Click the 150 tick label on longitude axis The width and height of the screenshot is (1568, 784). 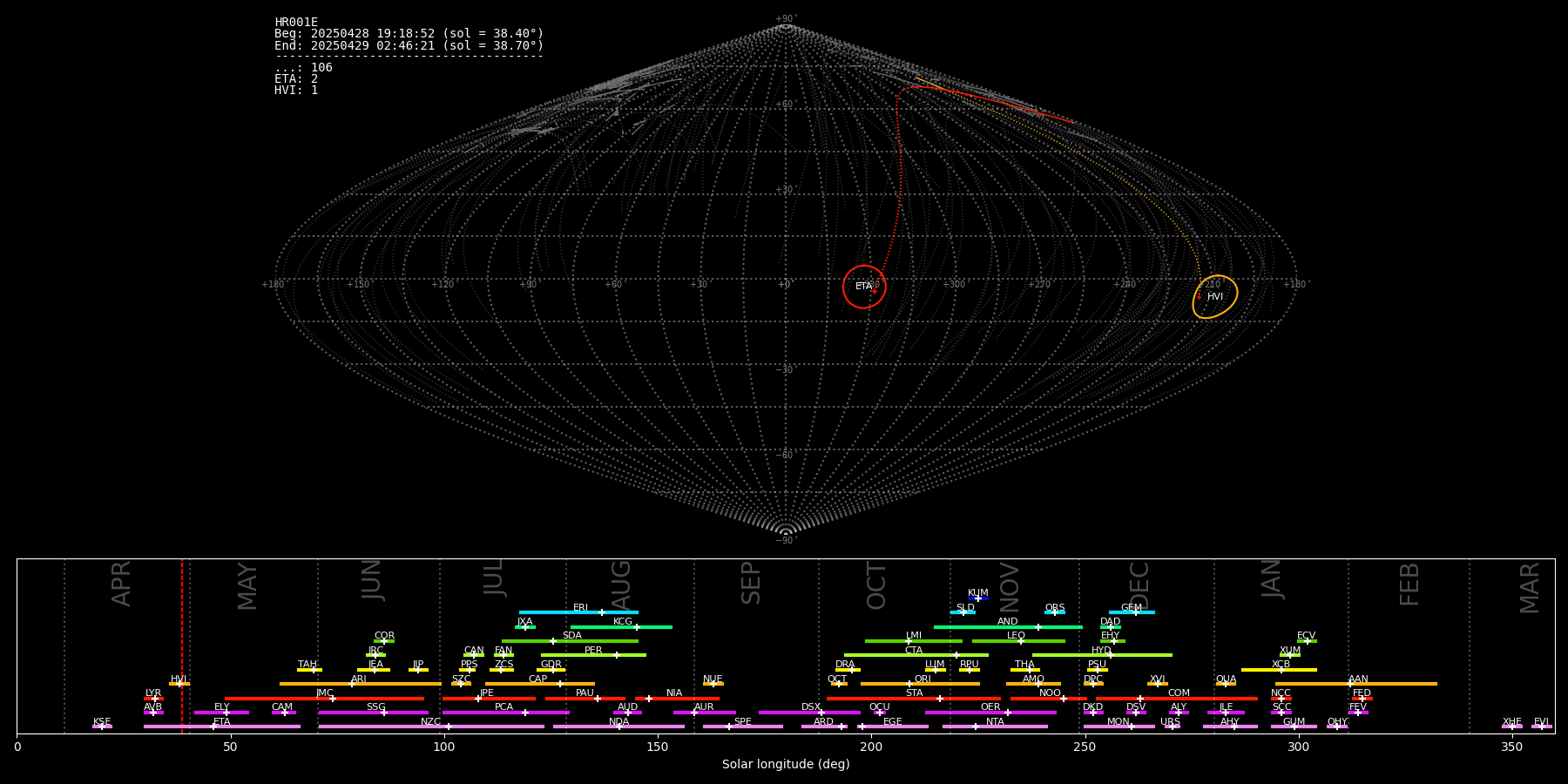pos(658,747)
